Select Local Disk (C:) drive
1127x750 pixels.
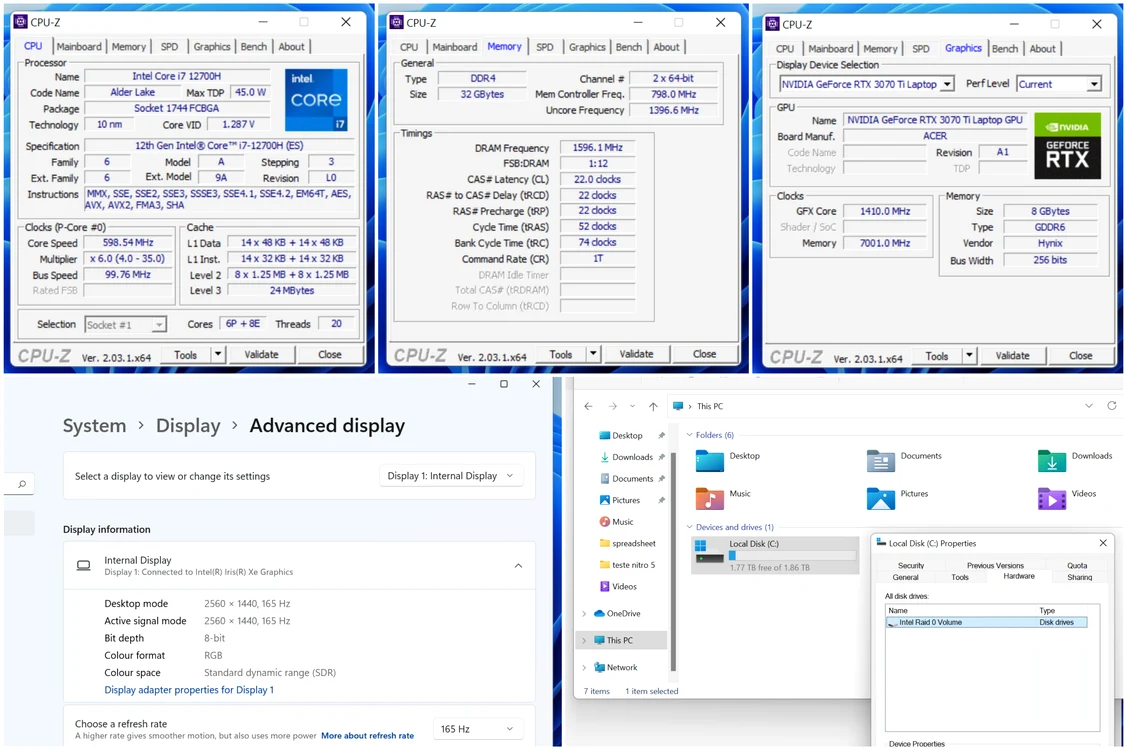point(775,555)
